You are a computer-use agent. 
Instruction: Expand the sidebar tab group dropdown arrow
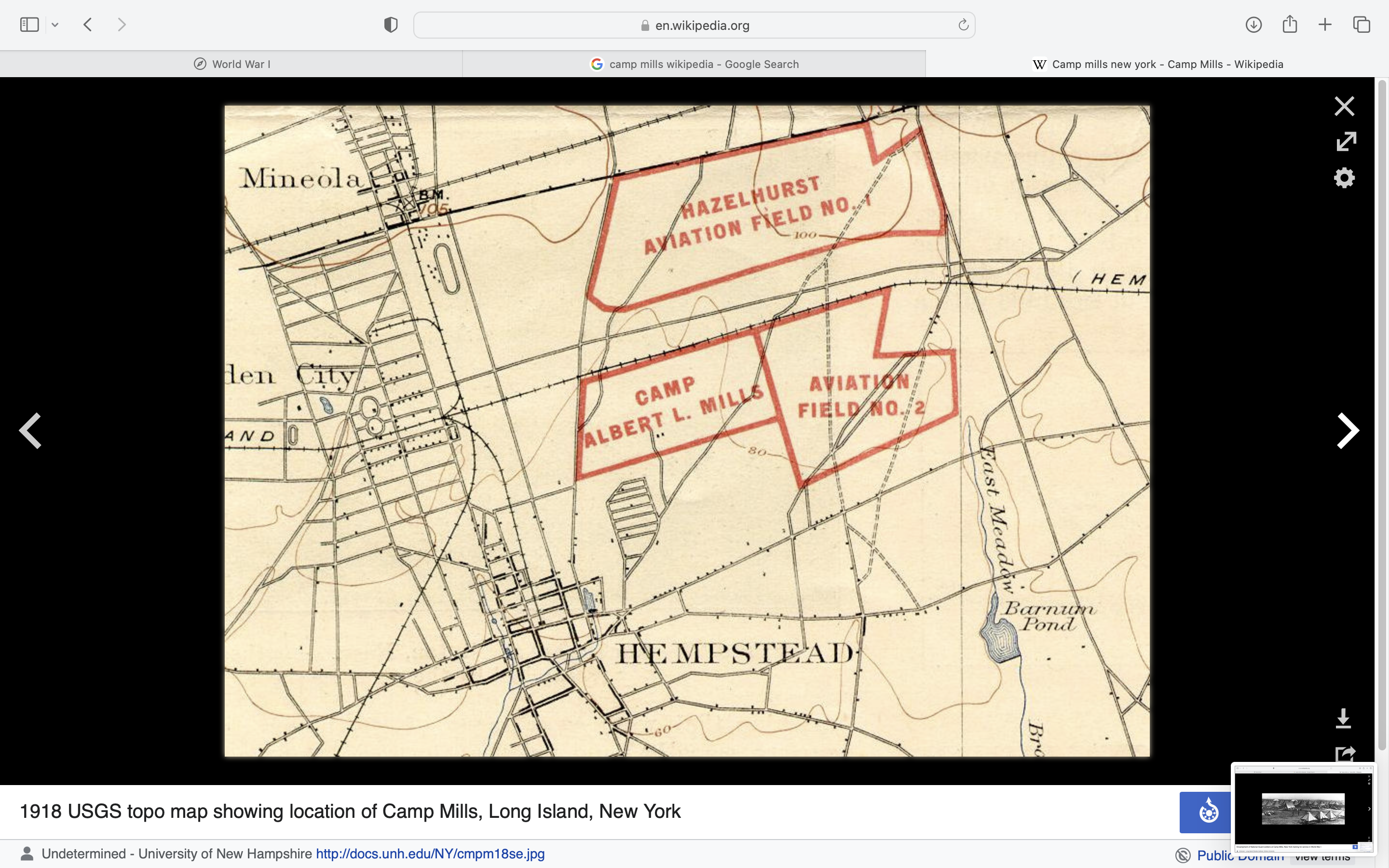[55, 25]
